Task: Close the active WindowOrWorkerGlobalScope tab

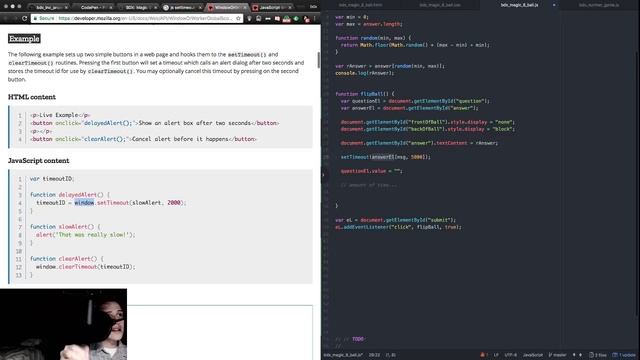Action: pyautogui.click(x=245, y=7)
